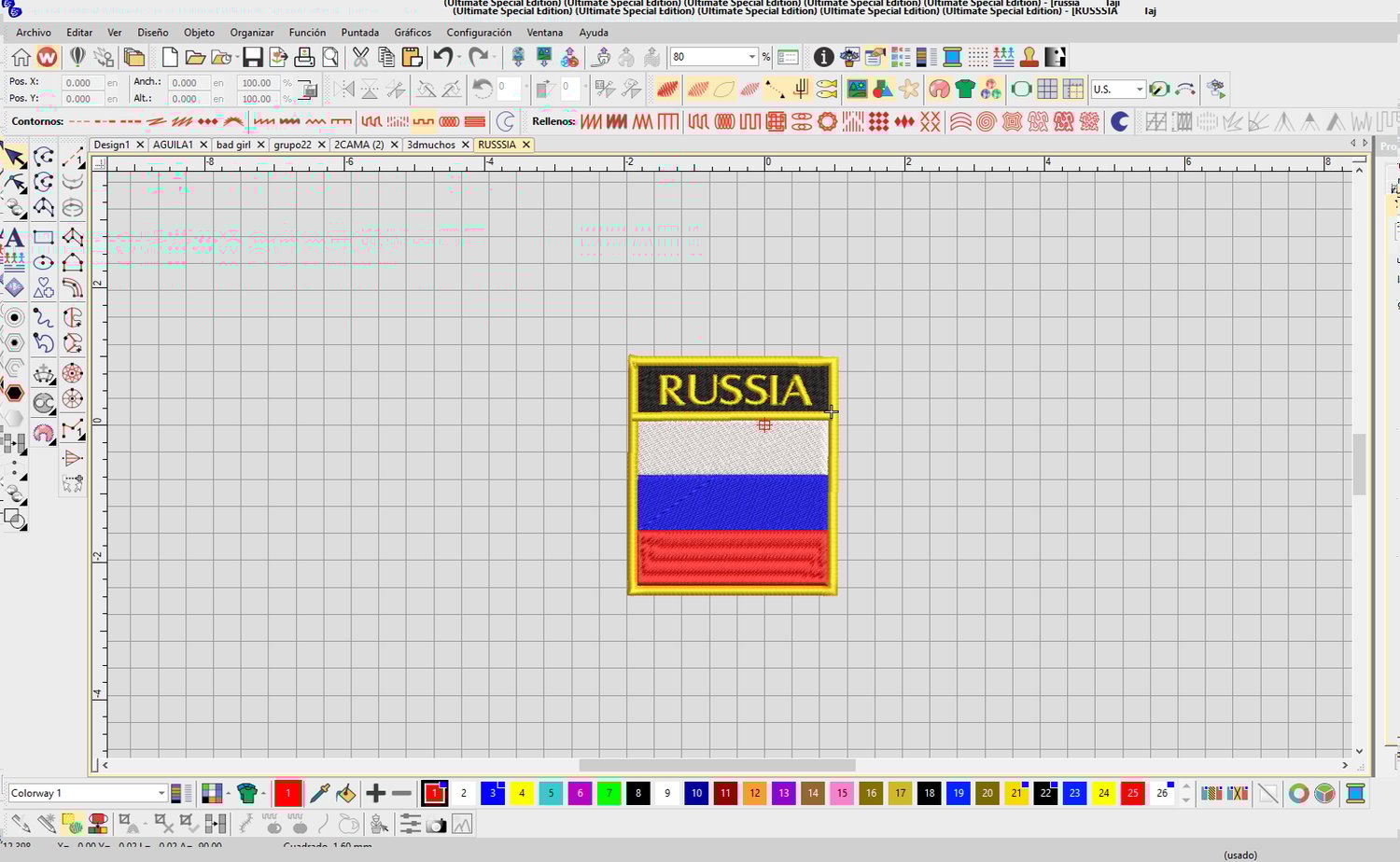Open the Diseño menu
Viewport: 1400px width, 862px height.
pyautogui.click(x=152, y=33)
